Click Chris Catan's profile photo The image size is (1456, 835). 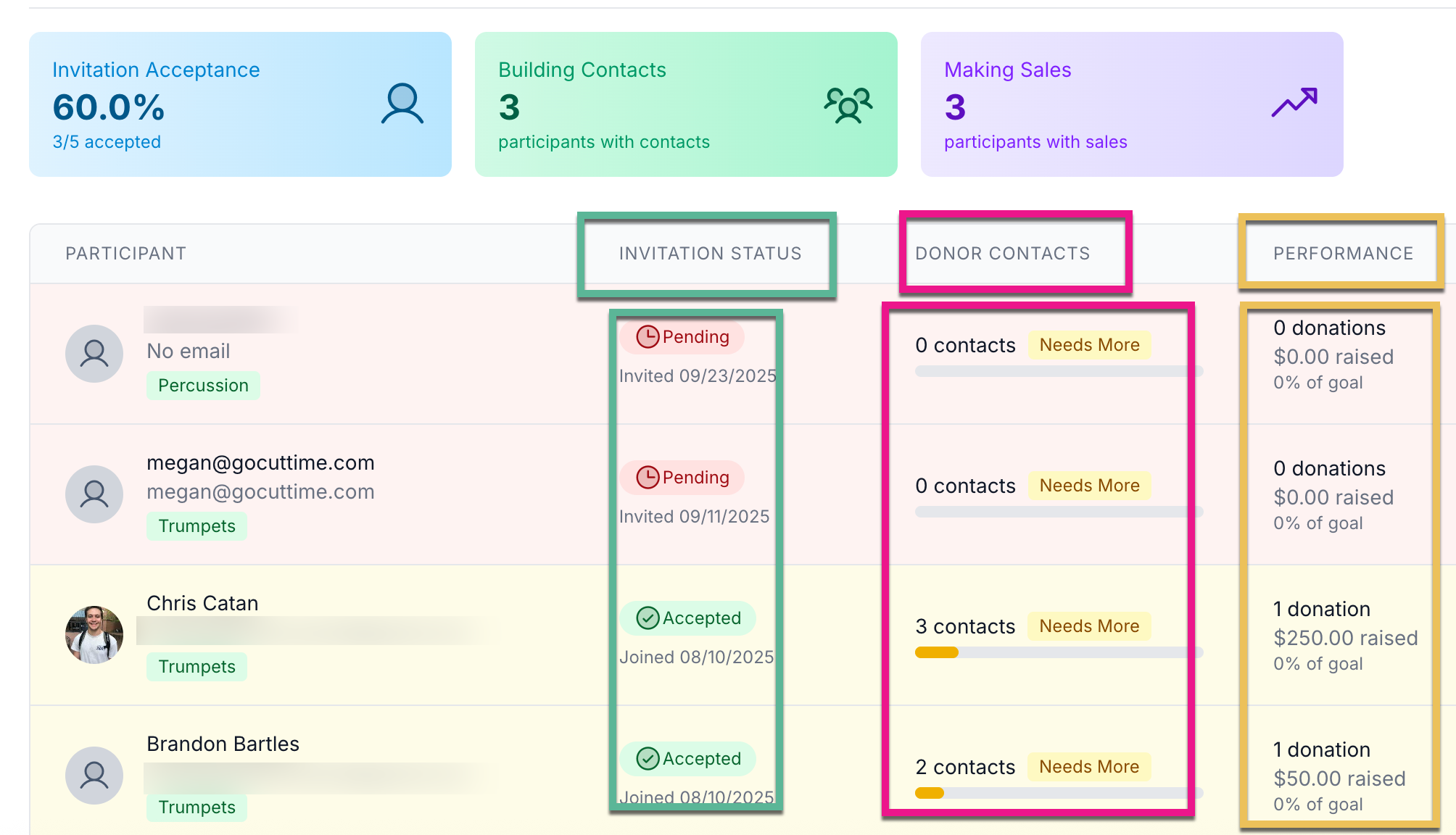coord(94,635)
